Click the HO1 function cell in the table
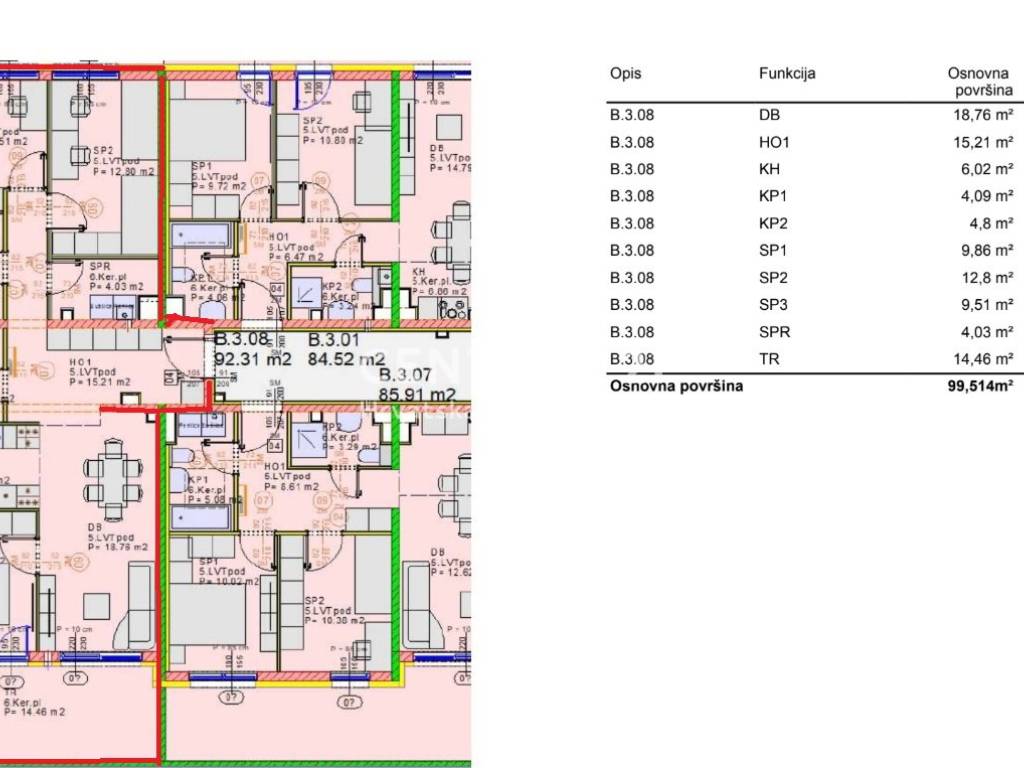 coord(774,142)
